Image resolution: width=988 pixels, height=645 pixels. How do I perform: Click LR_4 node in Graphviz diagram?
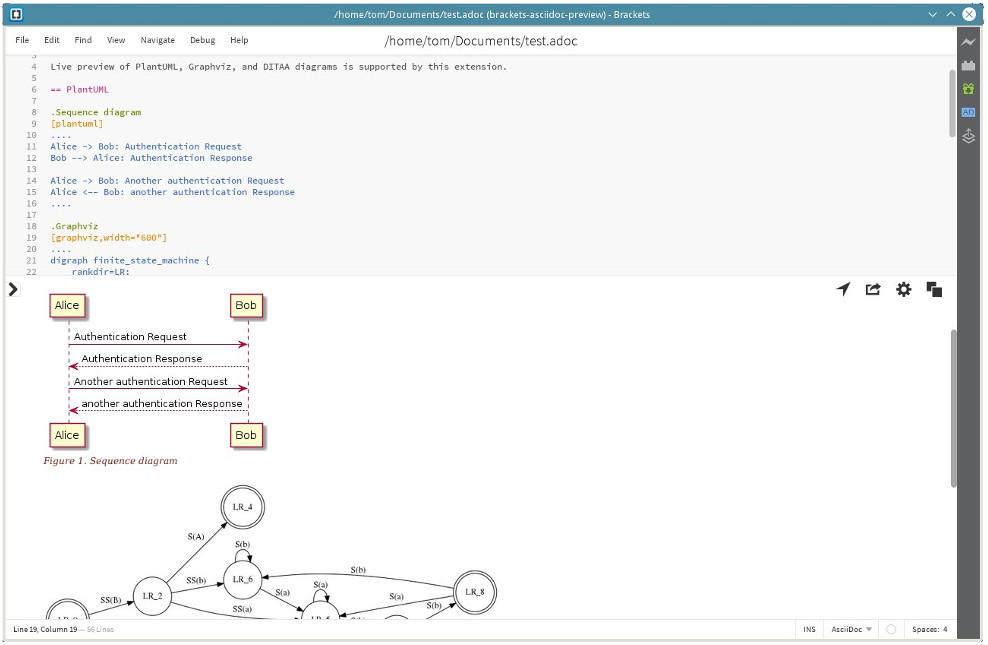tap(243, 507)
